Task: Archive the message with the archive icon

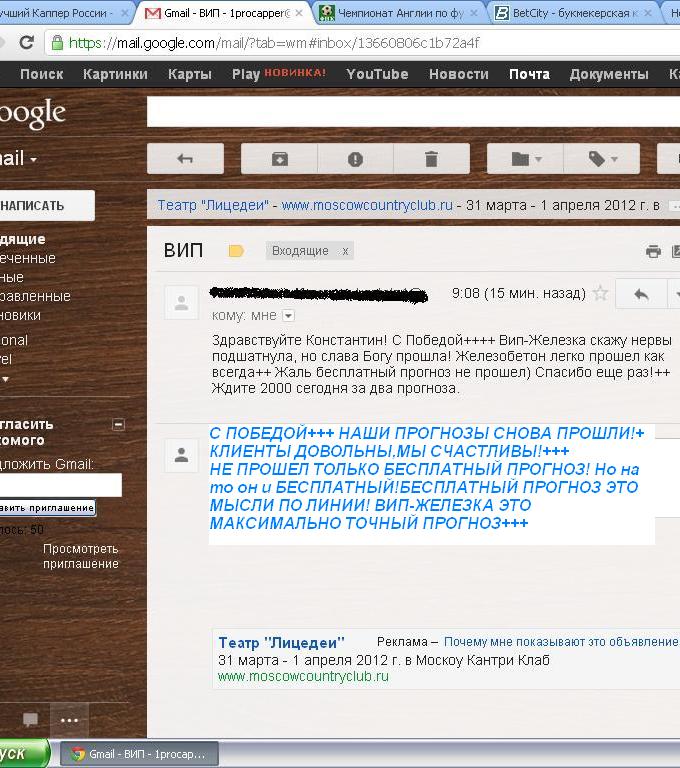Action: (x=280, y=159)
